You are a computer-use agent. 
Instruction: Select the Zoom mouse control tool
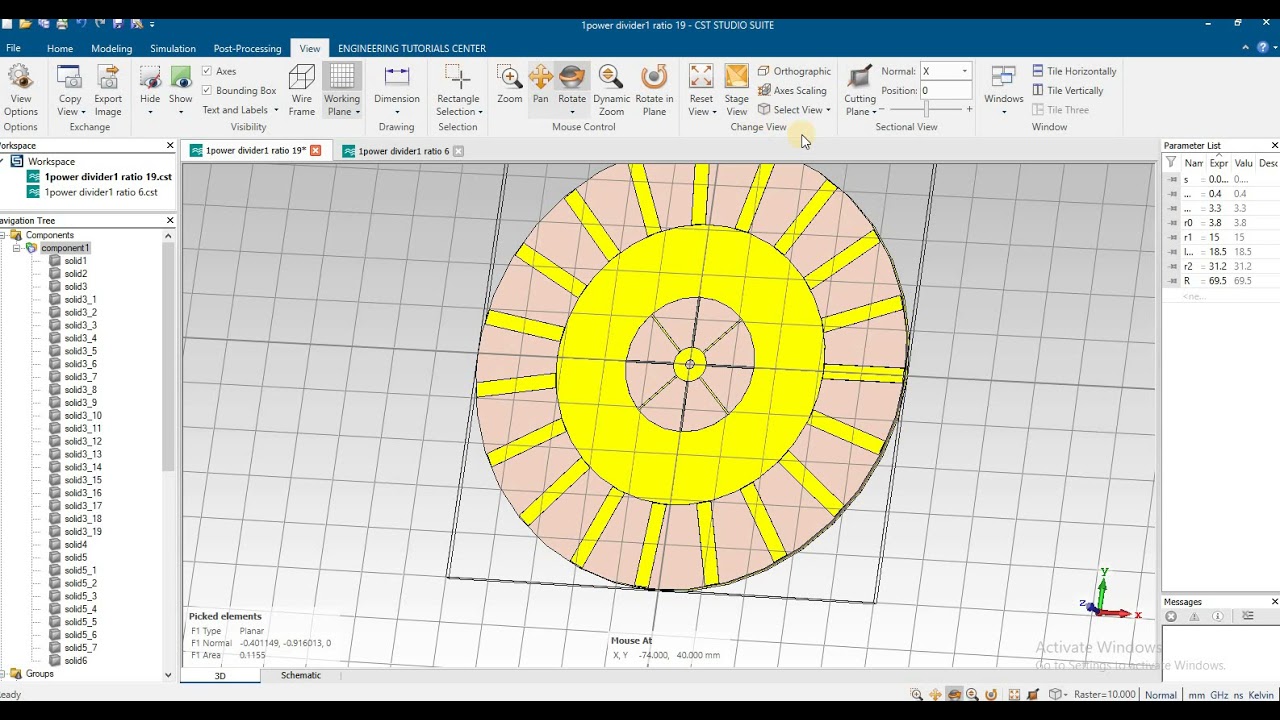(510, 85)
